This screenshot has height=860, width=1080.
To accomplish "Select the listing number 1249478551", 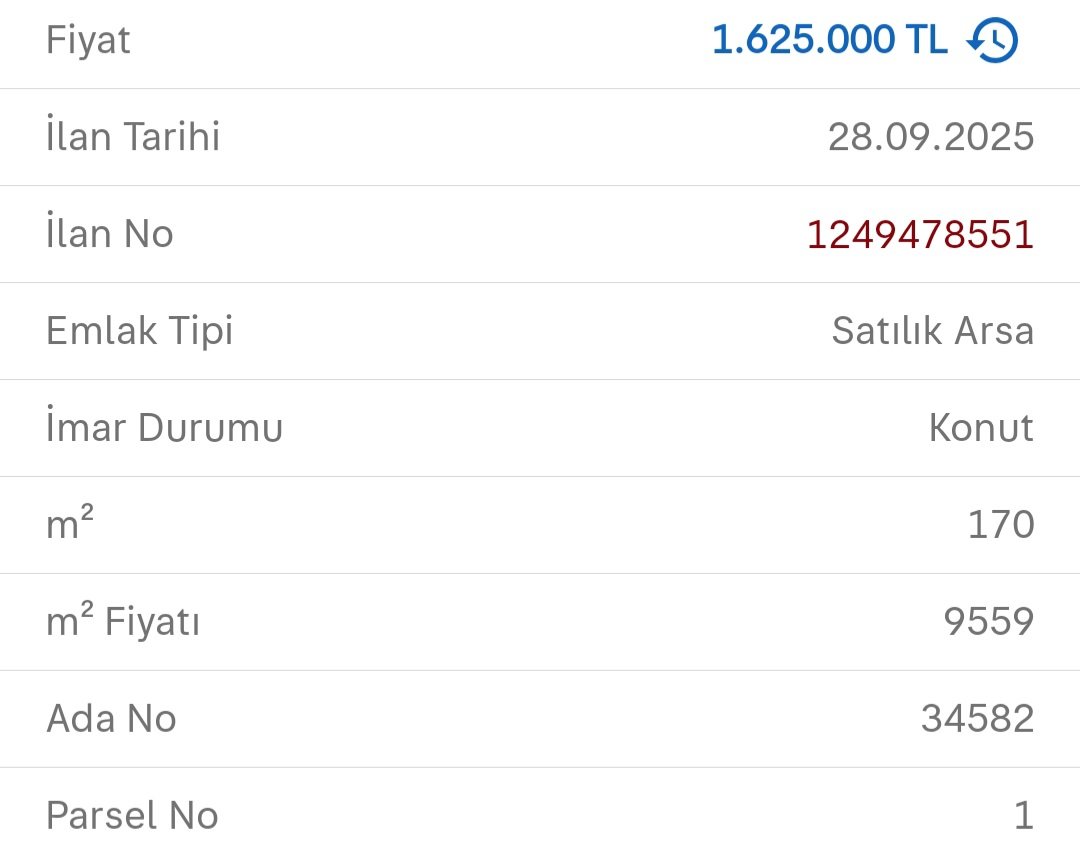I will (x=920, y=234).
